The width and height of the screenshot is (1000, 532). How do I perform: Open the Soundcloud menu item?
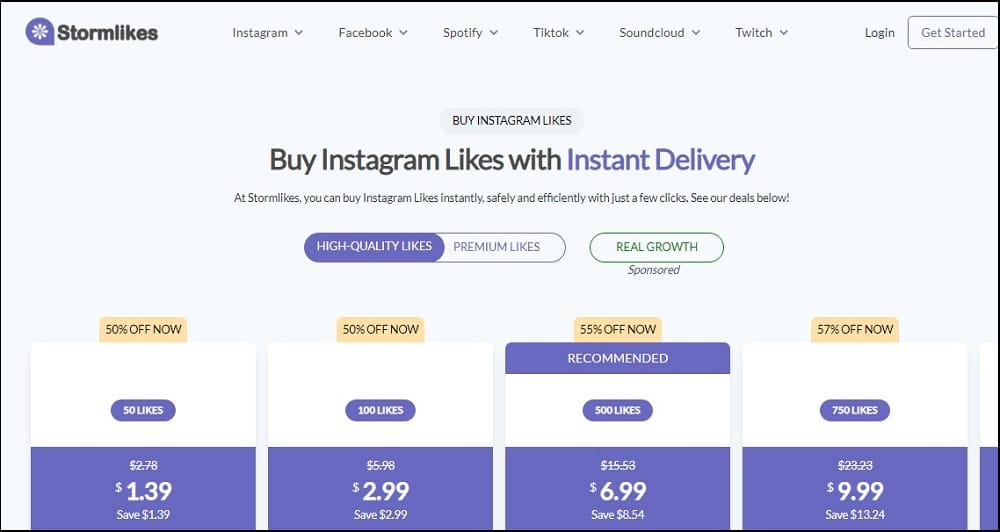coord(659,33)
